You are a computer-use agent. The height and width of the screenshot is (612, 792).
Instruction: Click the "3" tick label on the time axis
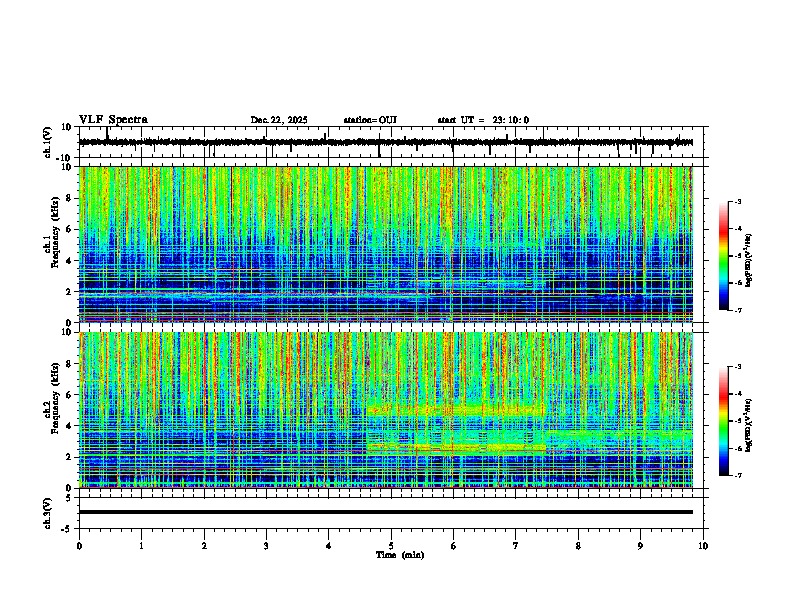coord(266,546)
